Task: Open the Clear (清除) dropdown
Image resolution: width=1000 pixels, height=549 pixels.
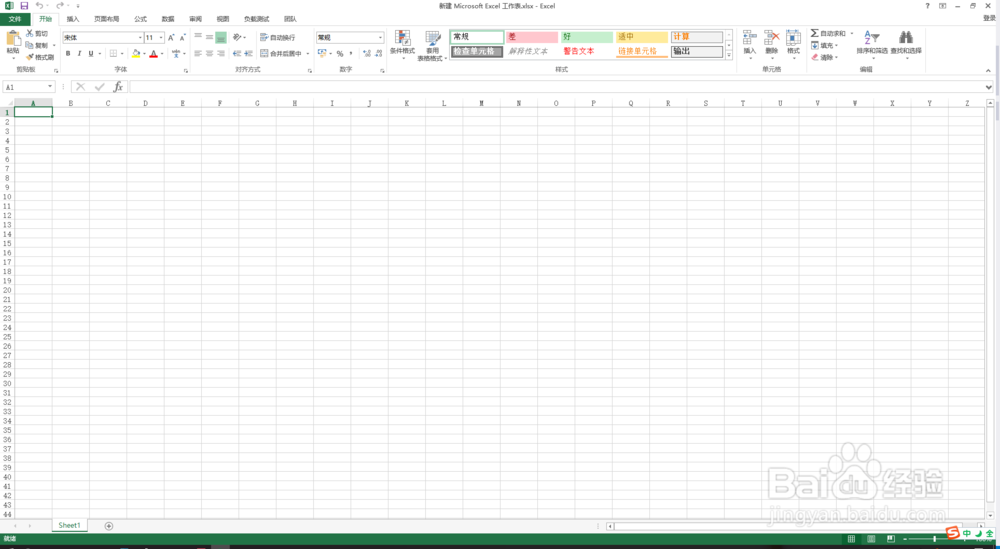Action: [824, 57]
